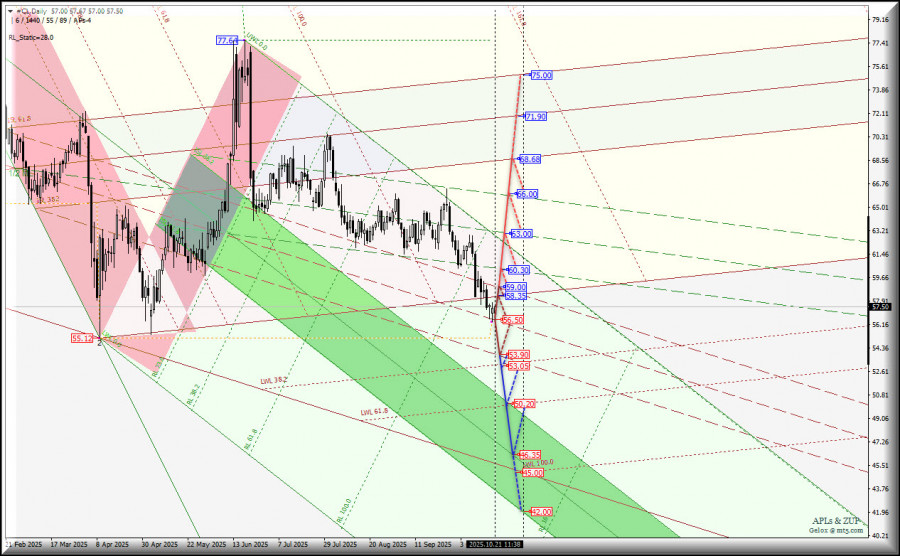This screenshot has height=556, width=900.
Task: Click the RL 61.8 line label
Action: click(251, 441)
